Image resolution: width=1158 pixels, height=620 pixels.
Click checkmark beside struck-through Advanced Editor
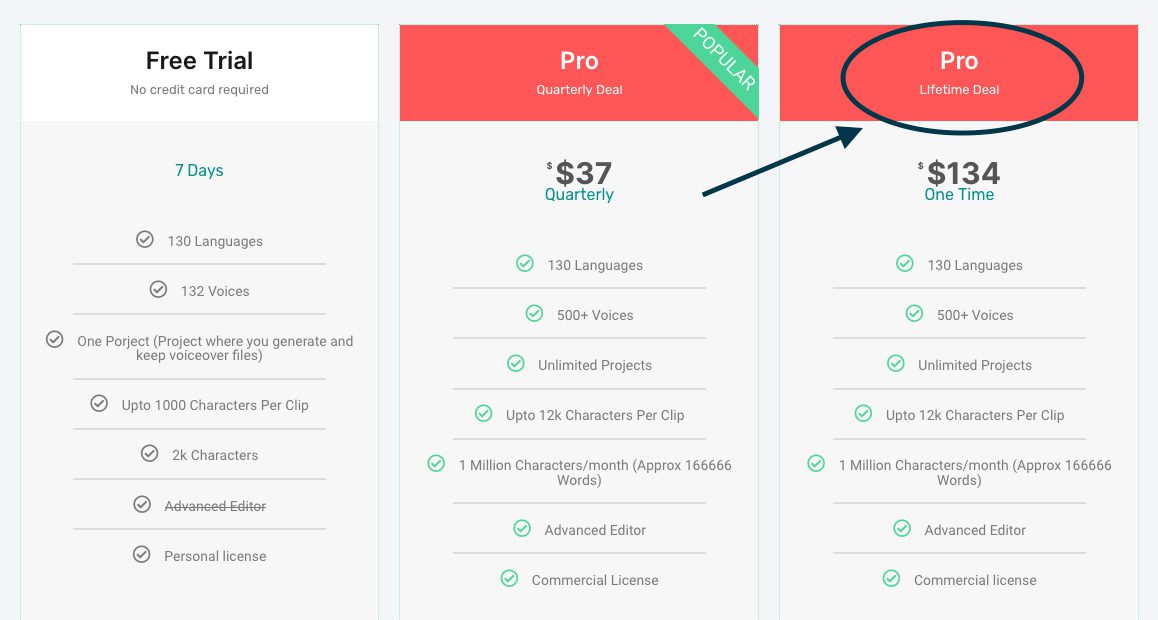pos(142,505)
